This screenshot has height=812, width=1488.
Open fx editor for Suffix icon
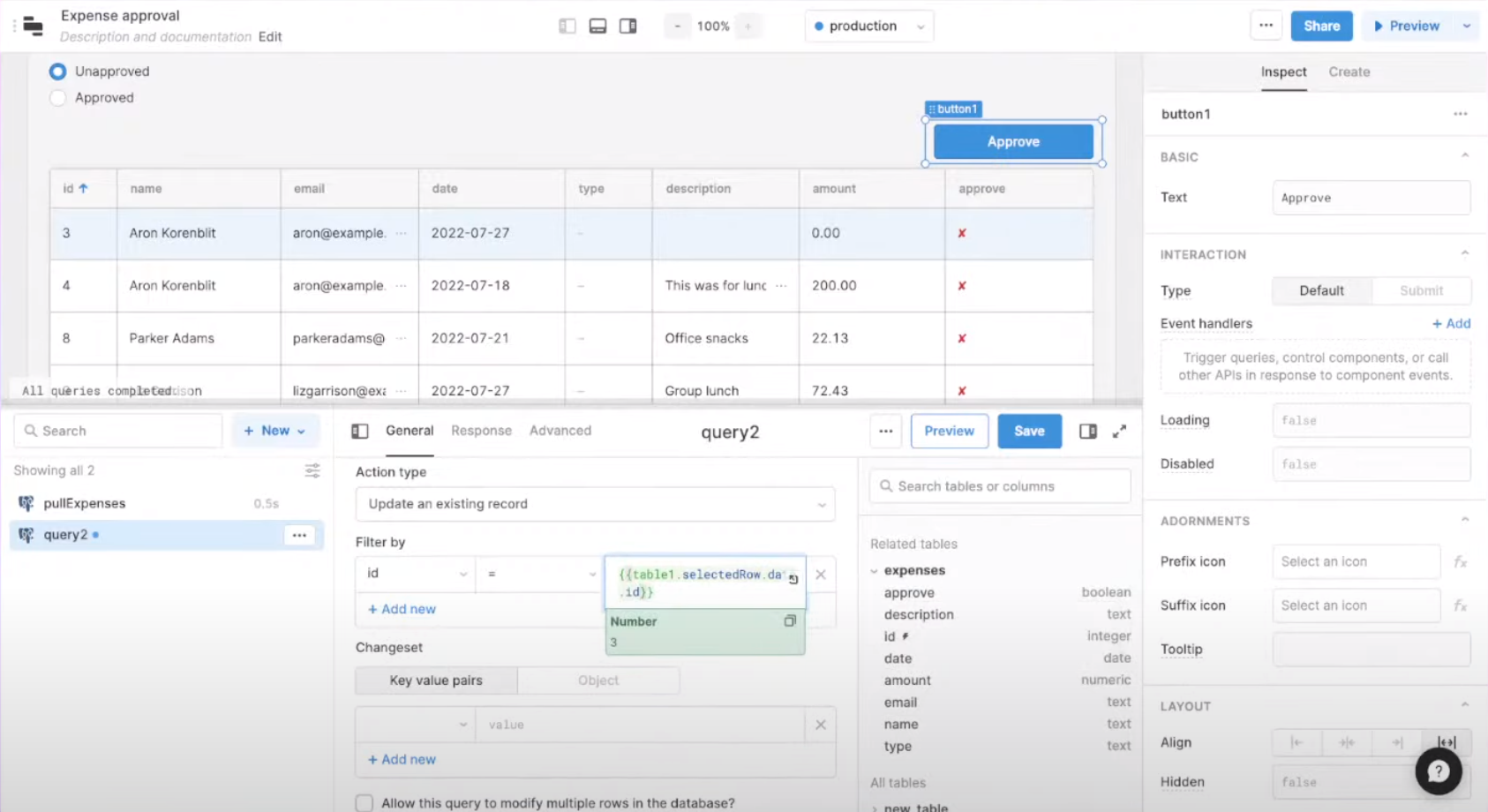pyautogui.click(x=1461, y=605)
